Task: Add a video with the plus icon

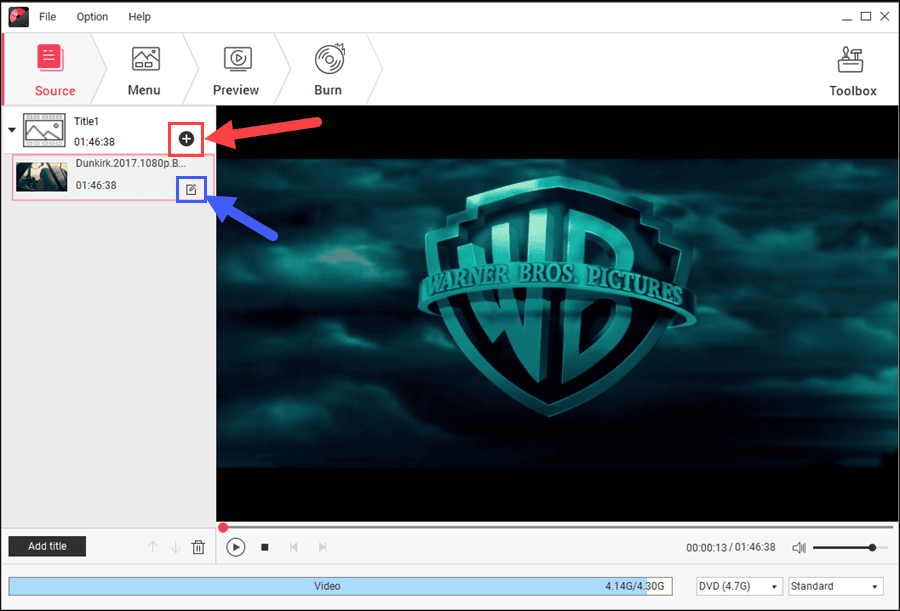Action: click(x=186, y=138)
